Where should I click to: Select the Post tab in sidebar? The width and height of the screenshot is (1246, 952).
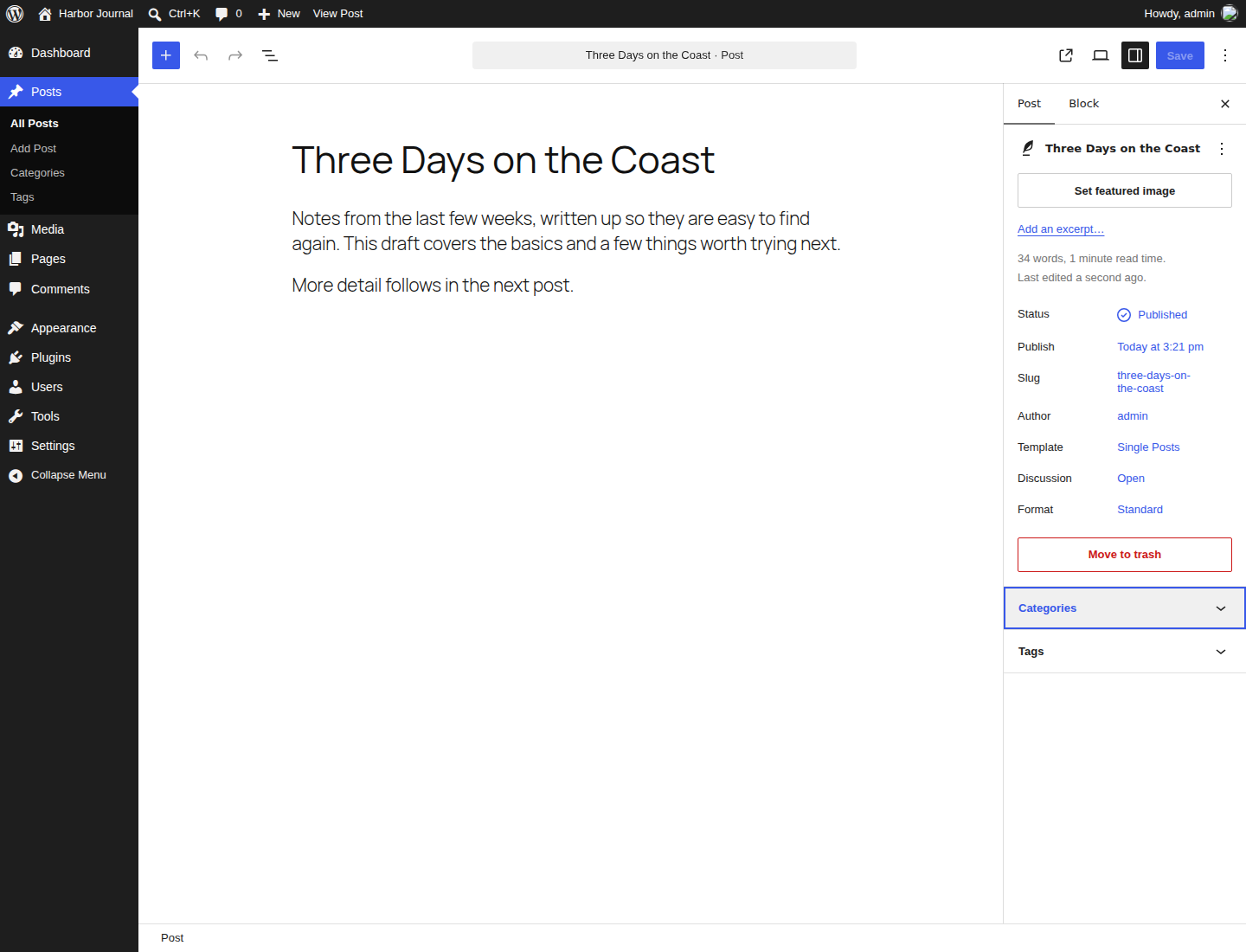(x=1029, y=104)
